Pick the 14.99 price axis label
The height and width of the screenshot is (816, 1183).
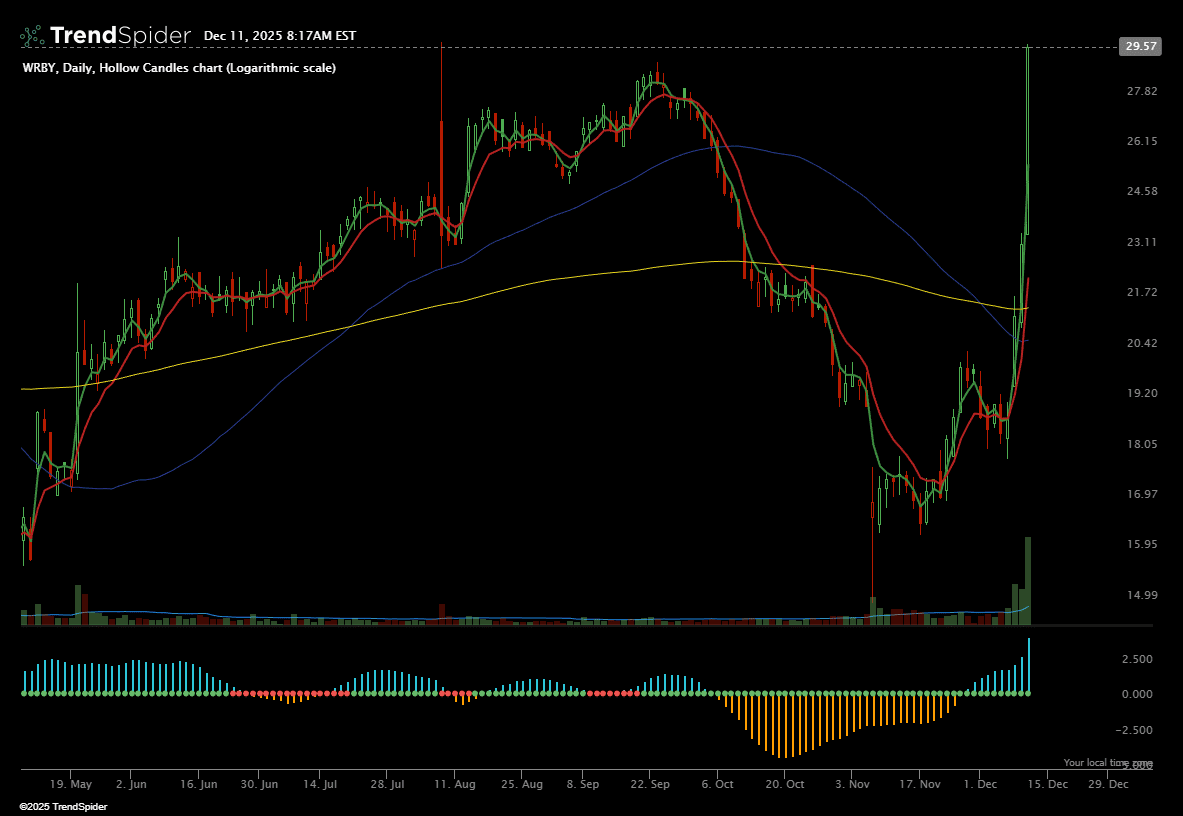pyautogui.click(x=1141, y=595)
